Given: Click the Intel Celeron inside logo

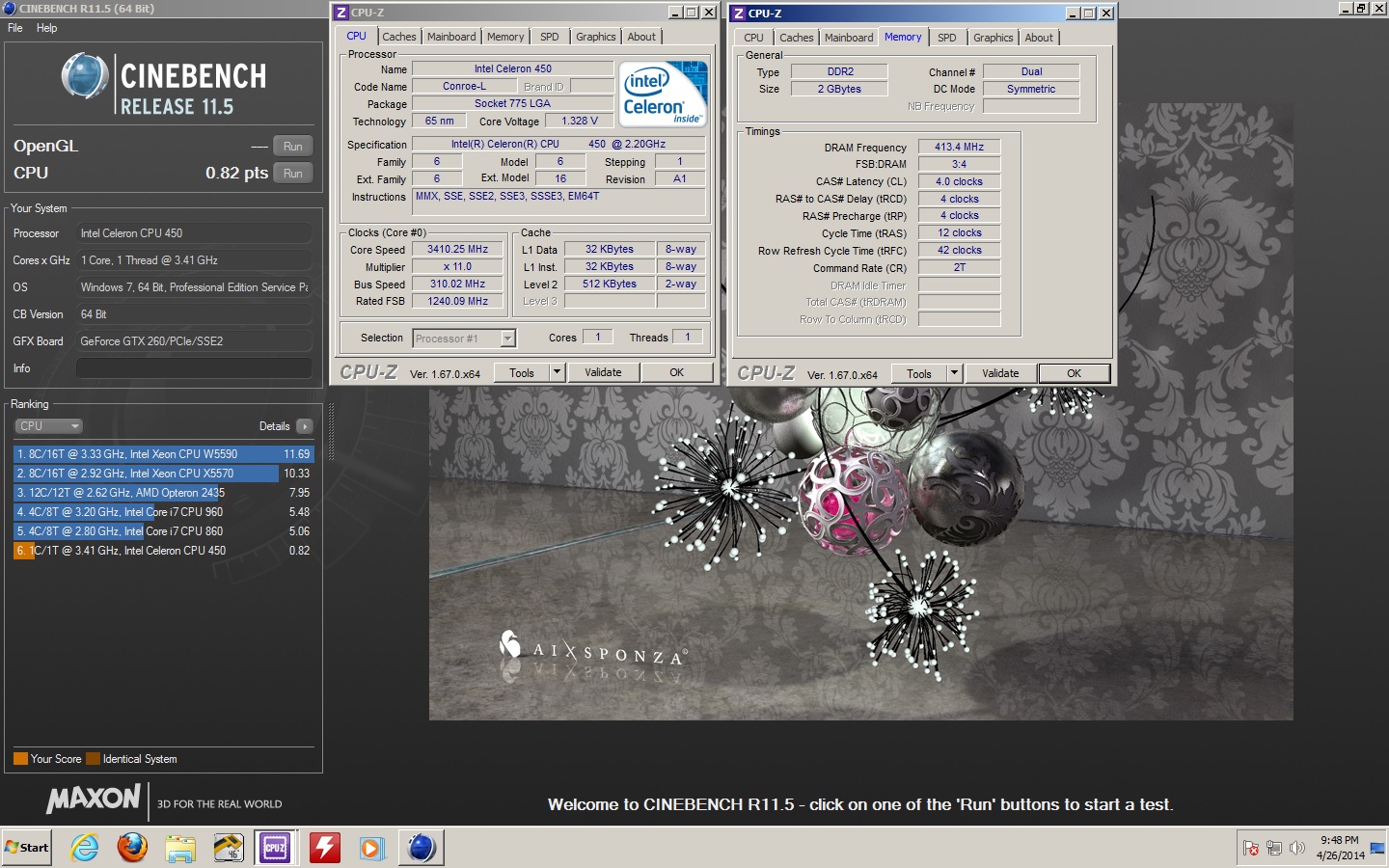Looking at the screenshot, I should (x=665, y=93).
